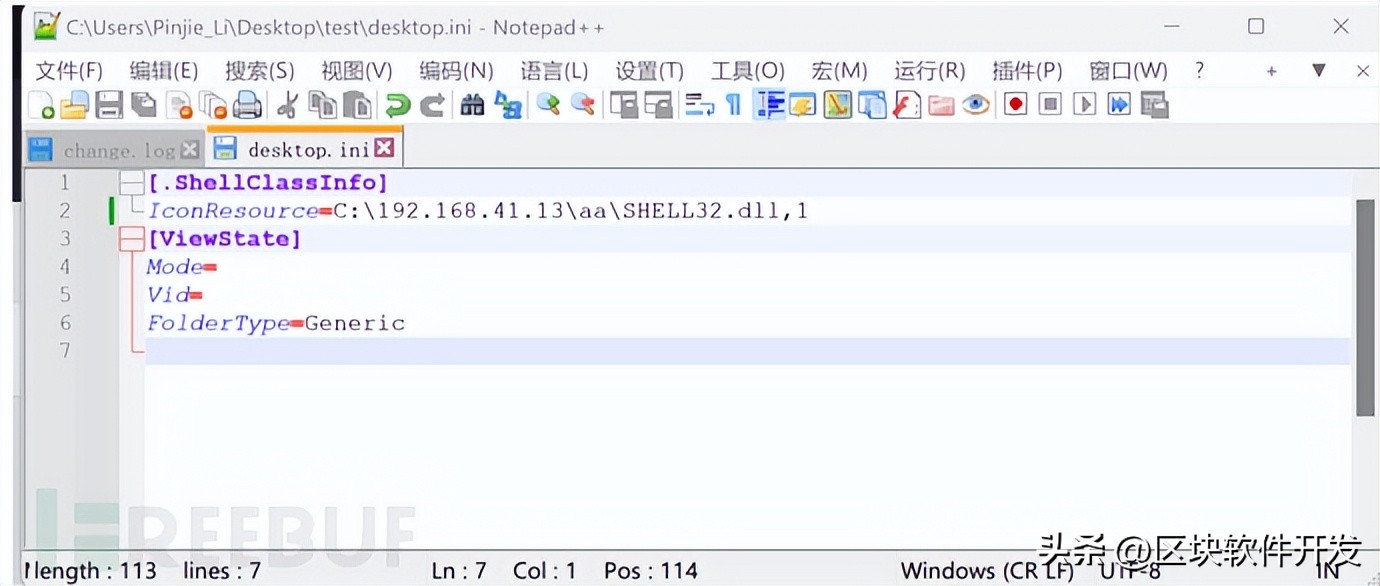Open the 编码(N) menu

[x=456, y=71]
